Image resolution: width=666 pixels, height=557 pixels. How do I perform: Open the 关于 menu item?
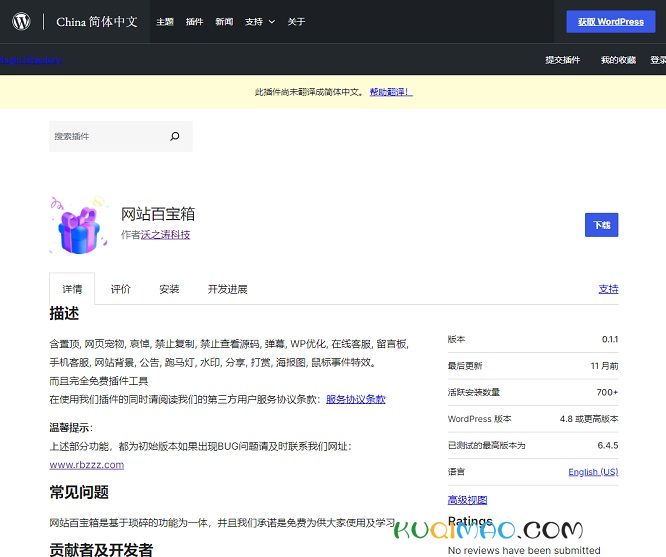coord(296,22)
